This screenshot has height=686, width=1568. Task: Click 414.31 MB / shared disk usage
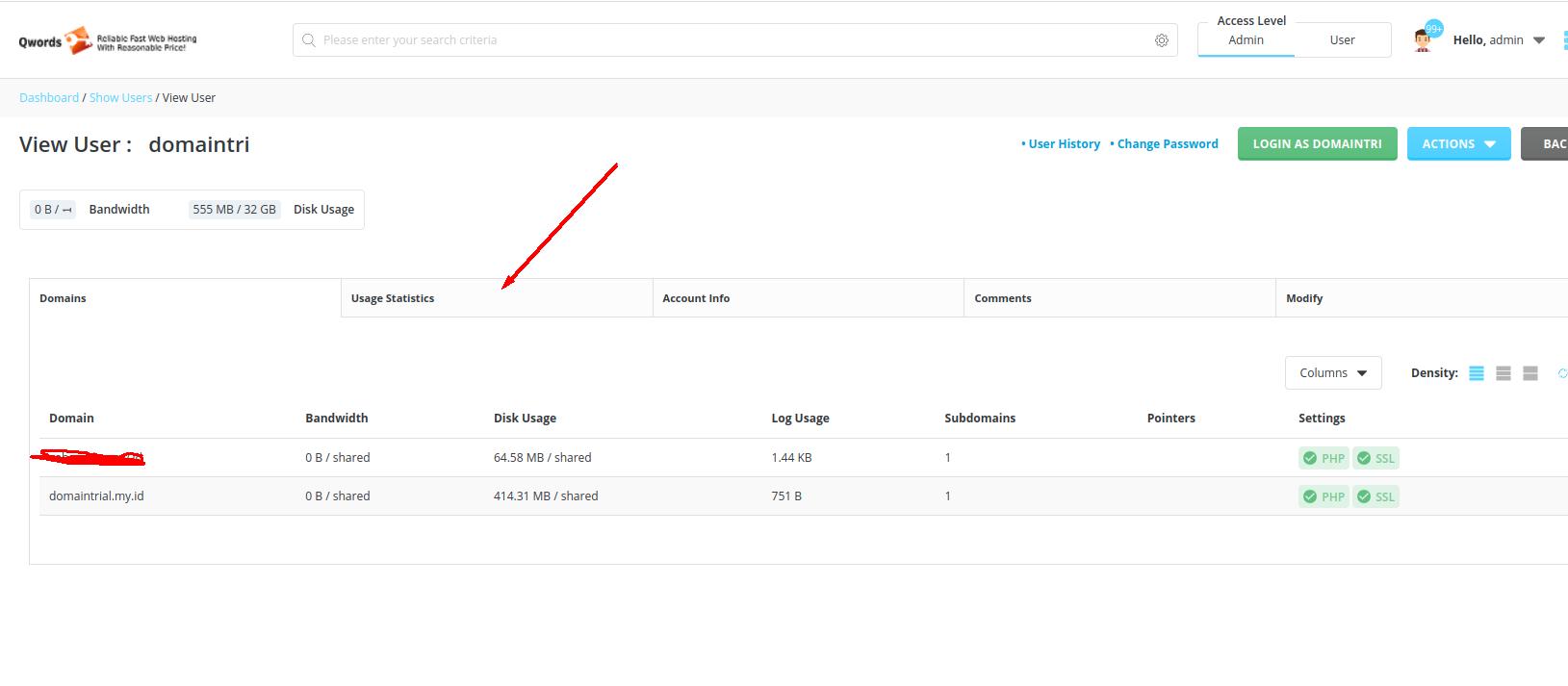[546, 495]
